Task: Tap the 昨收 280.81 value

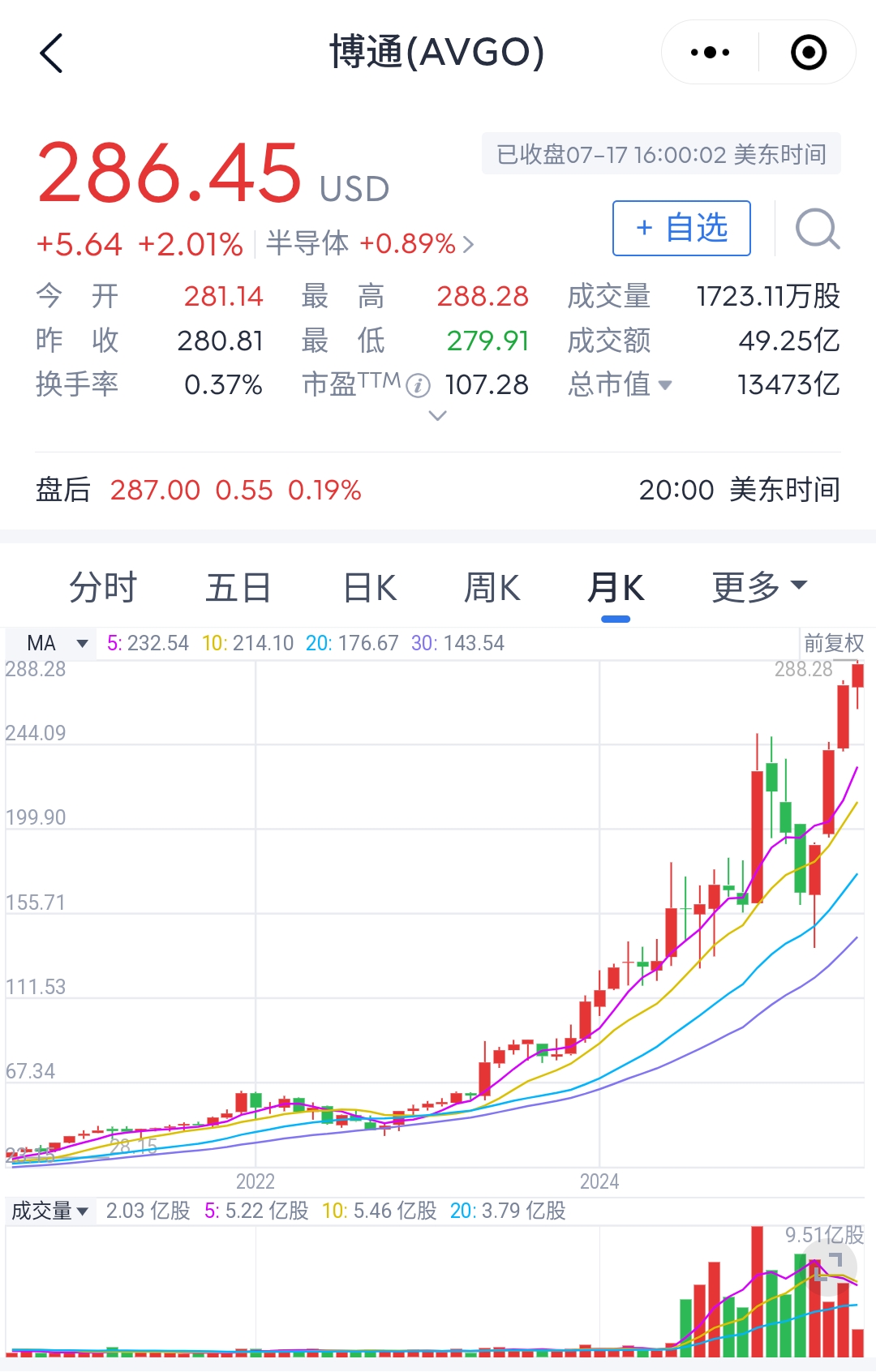Action: (220, 341)
